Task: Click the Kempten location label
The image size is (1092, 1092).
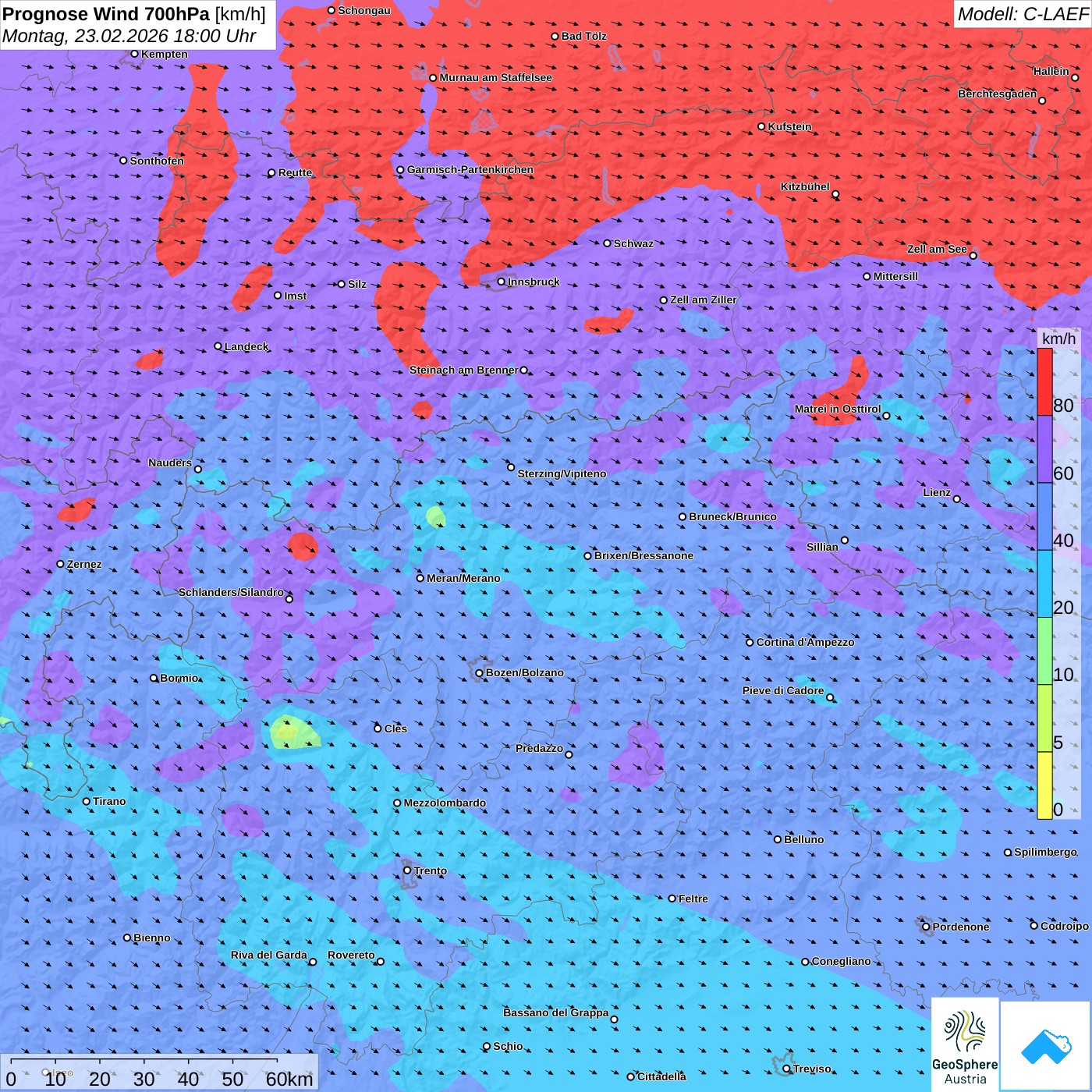Action: pyautogui.click(x=164, y=54)
